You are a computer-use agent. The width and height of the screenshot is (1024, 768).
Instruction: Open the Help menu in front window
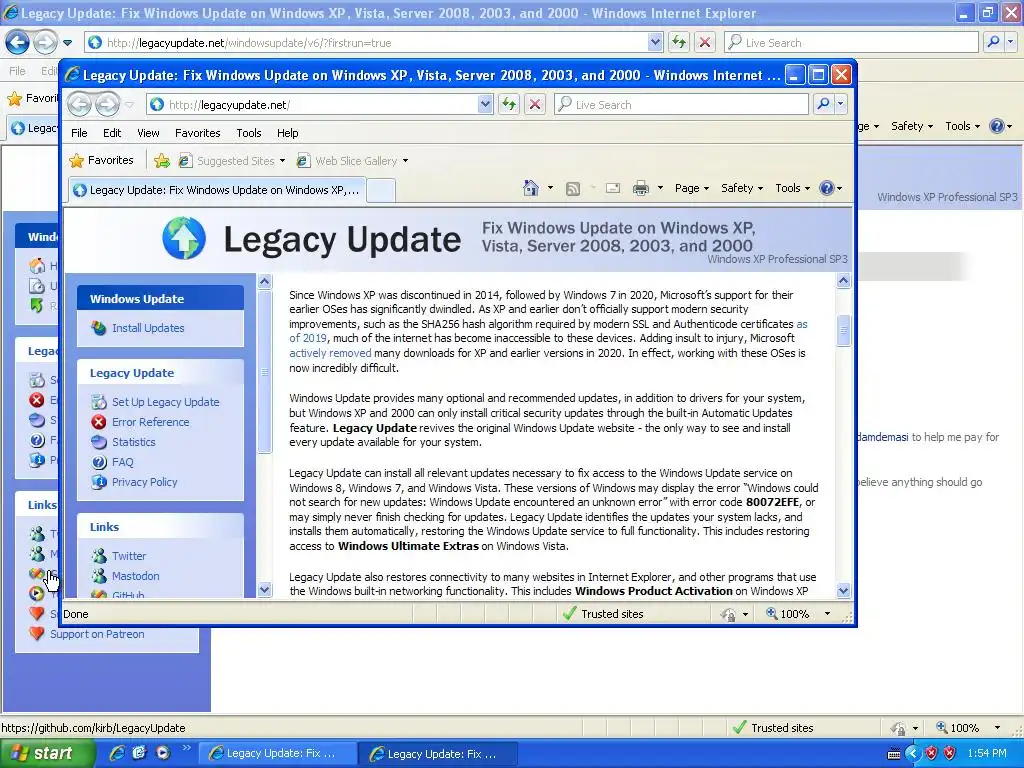click(x=287, y=133)
